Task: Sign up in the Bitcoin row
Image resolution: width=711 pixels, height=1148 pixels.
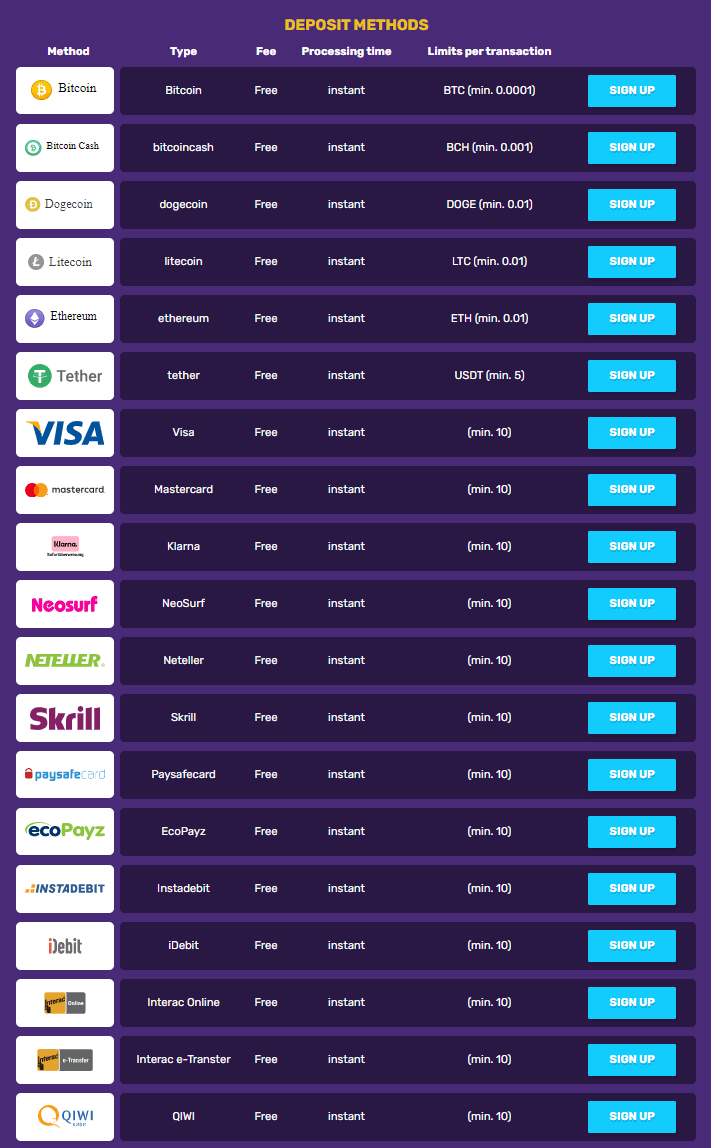Action: point(631,90)
